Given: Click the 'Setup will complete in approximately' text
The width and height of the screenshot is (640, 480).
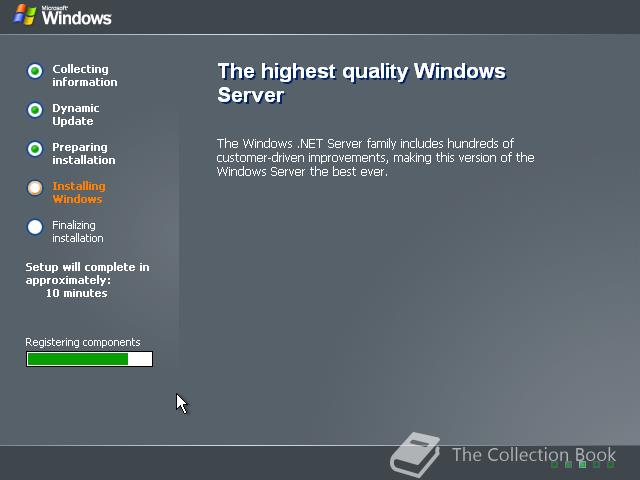Looking at the screenshot, I should click(x=87, y=273).
